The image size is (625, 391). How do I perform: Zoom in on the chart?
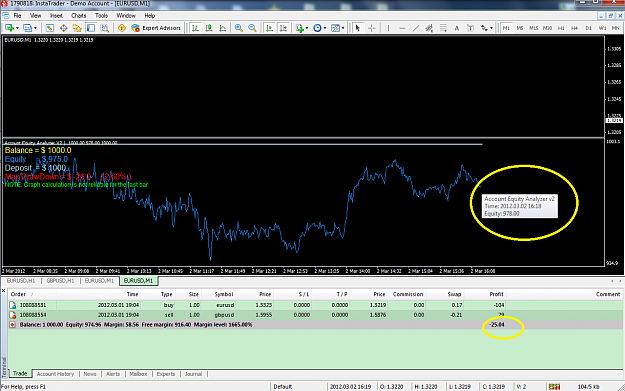239,28
